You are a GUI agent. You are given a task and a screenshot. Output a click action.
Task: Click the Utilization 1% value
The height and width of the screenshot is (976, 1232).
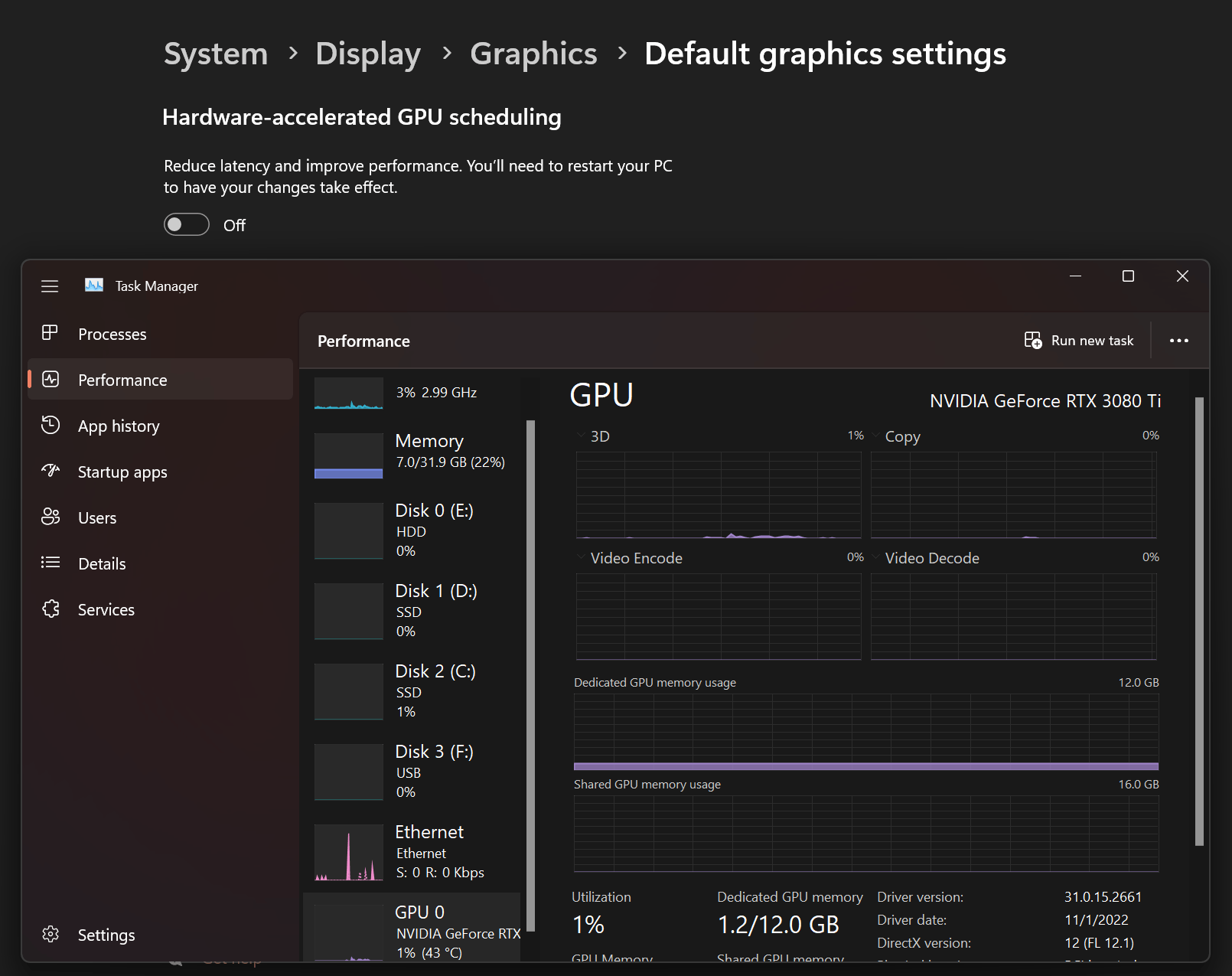pos(588,925)
